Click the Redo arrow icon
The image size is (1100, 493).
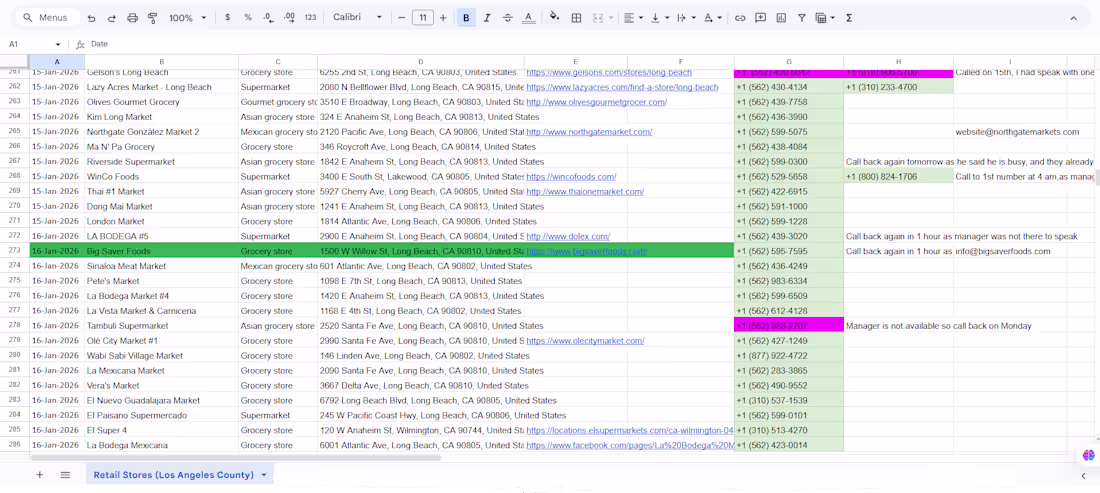coord(112,18)
